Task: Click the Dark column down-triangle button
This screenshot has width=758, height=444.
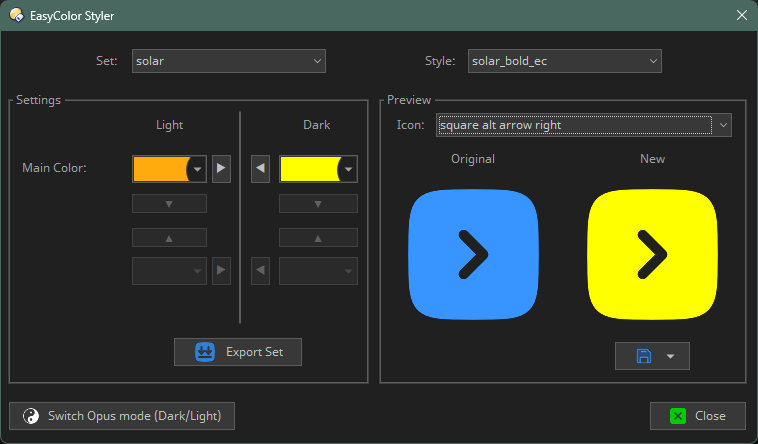Action: tap(318, 204)
